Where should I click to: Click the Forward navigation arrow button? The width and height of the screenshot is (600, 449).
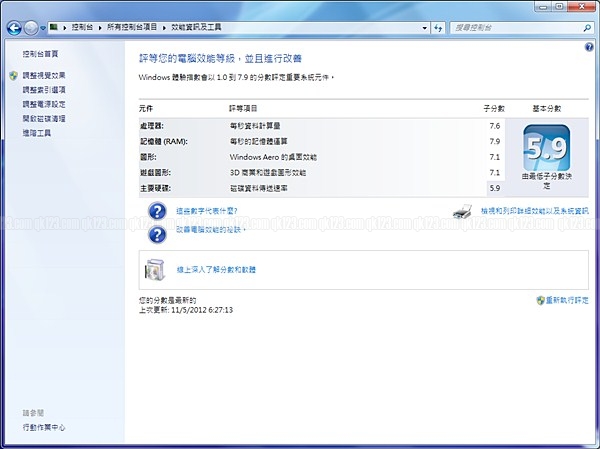[x=31, y=28]
